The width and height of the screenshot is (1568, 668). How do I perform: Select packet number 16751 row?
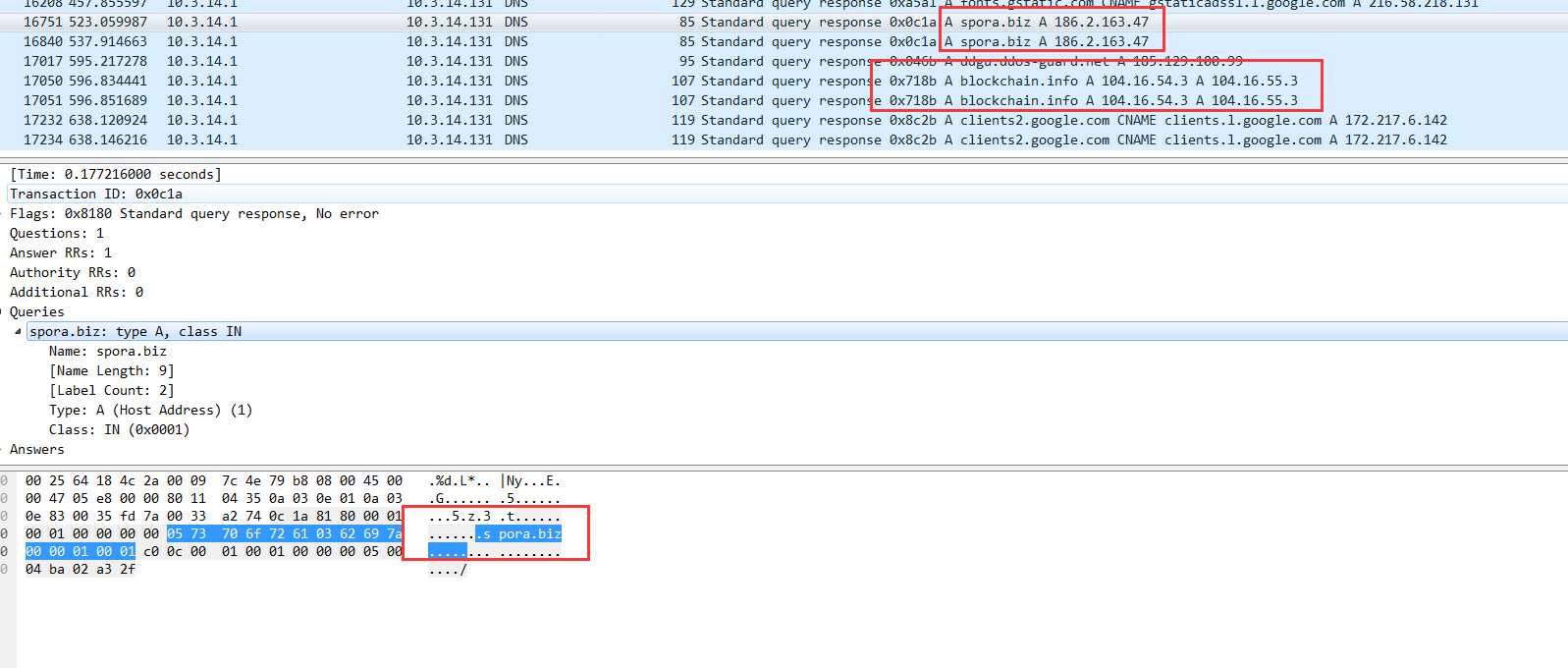784,22
